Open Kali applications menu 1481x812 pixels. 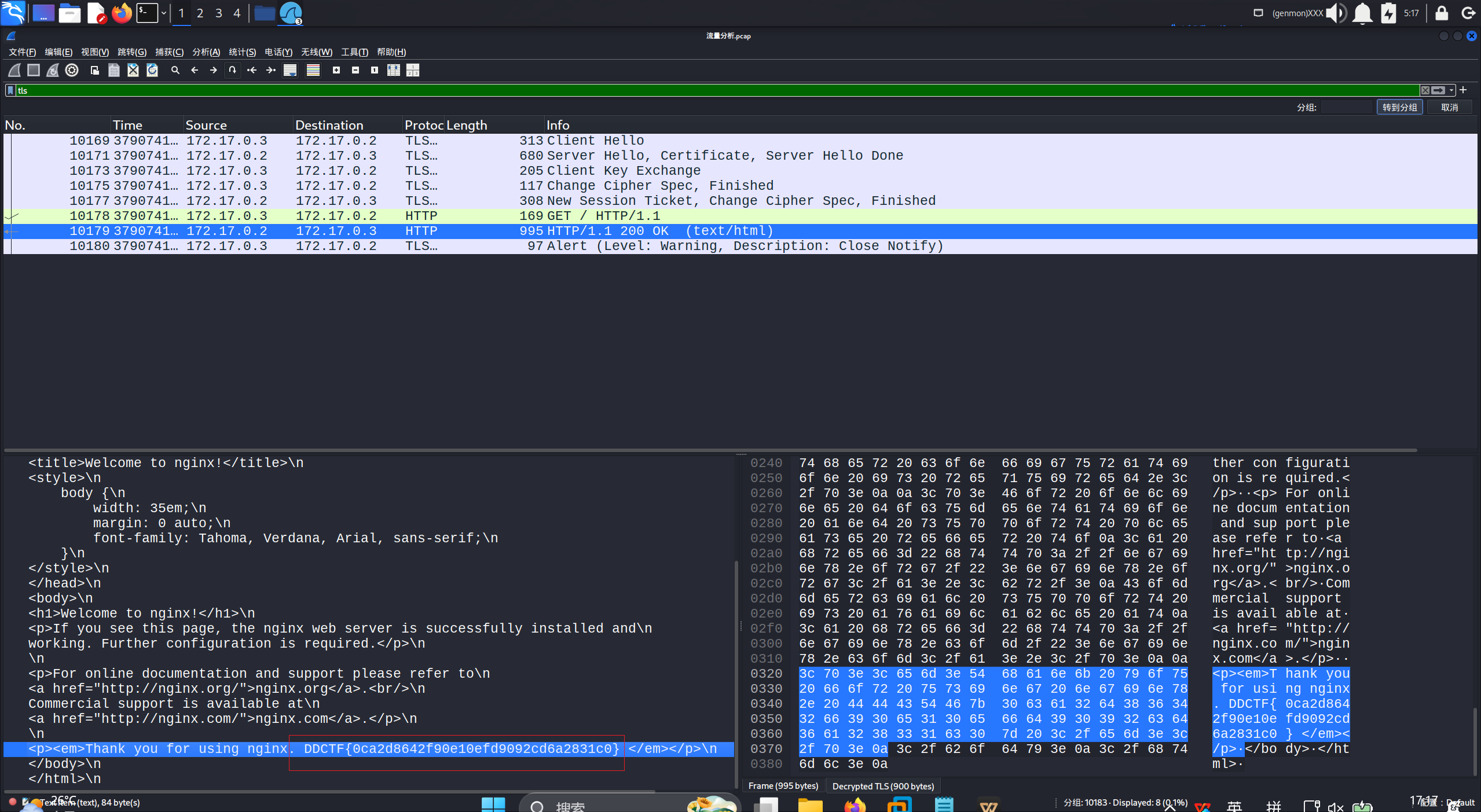coord(13,13)
